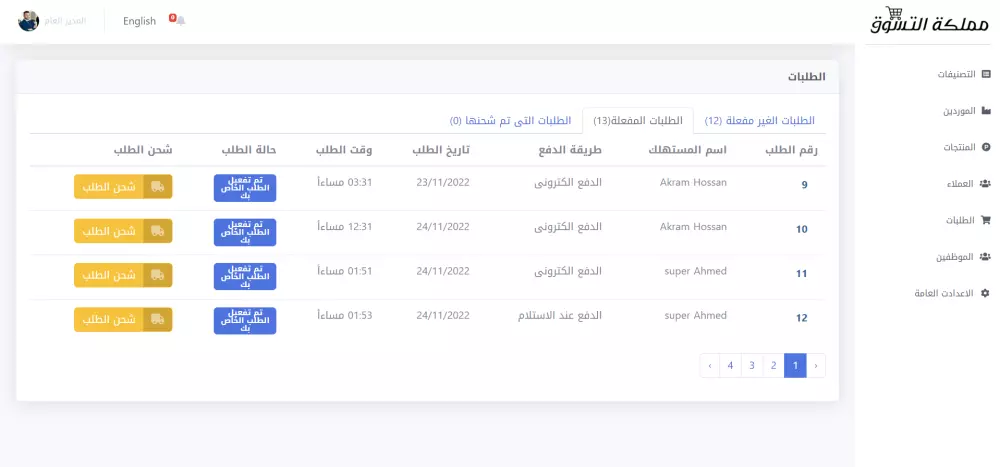Click truck icon in order 10 row
Viewport: 1000px width, 467px height.
click(x=158, y=231)
